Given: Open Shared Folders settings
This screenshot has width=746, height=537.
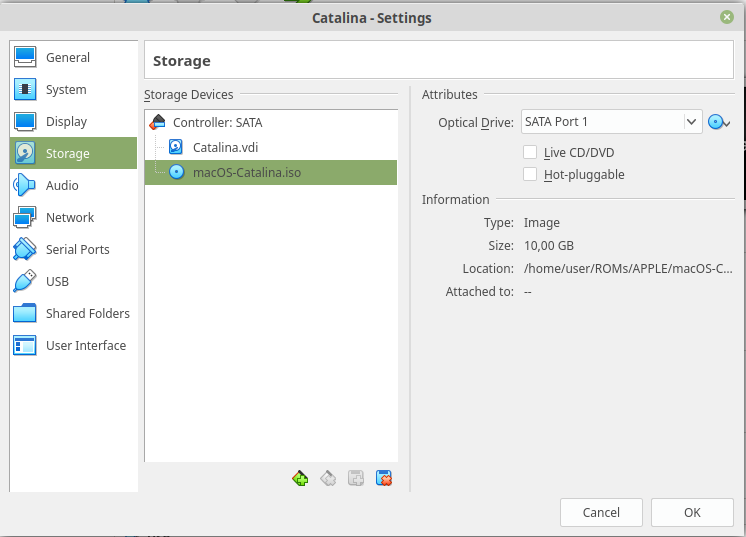Looking at the screenshot, I should (x=88, y=314).
